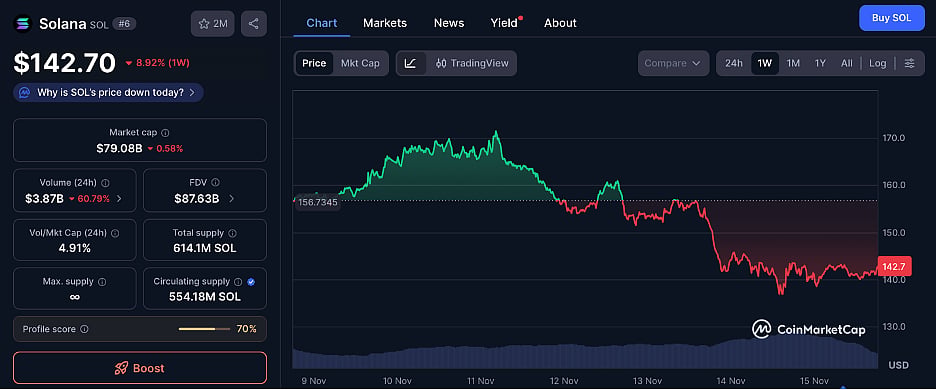Open the Markets tab
This screenshot has width=936, height=390.
(385, 23)
